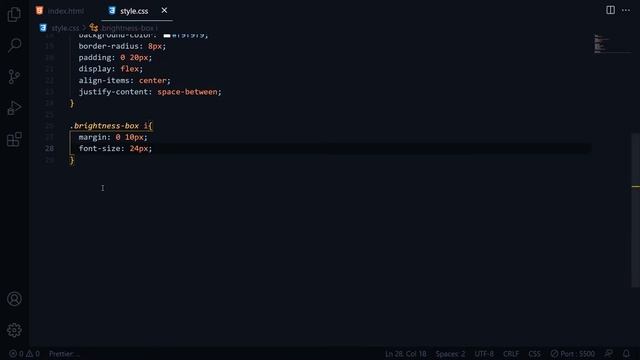640x360 pixels.
Task: Click the Prettier status bar item
Action: click(64, 353)
